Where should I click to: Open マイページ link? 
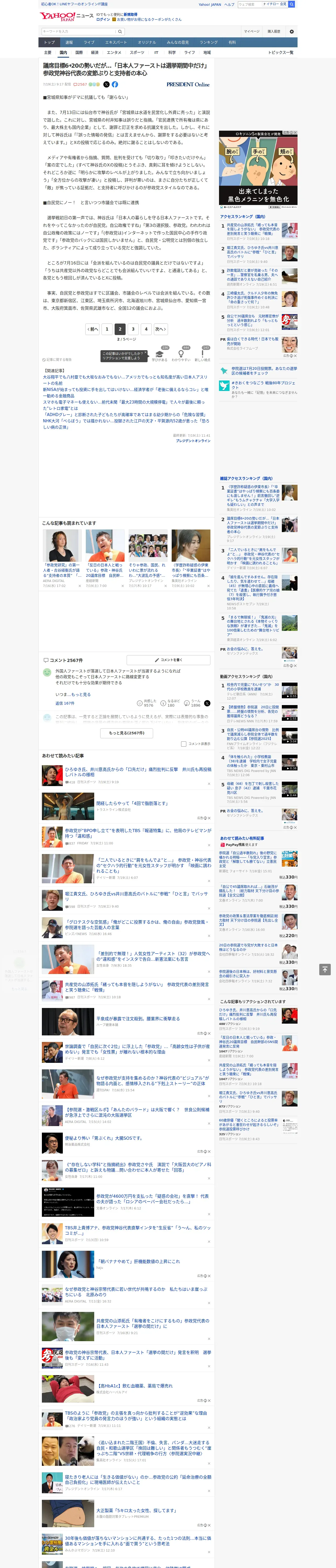[251, 31]
